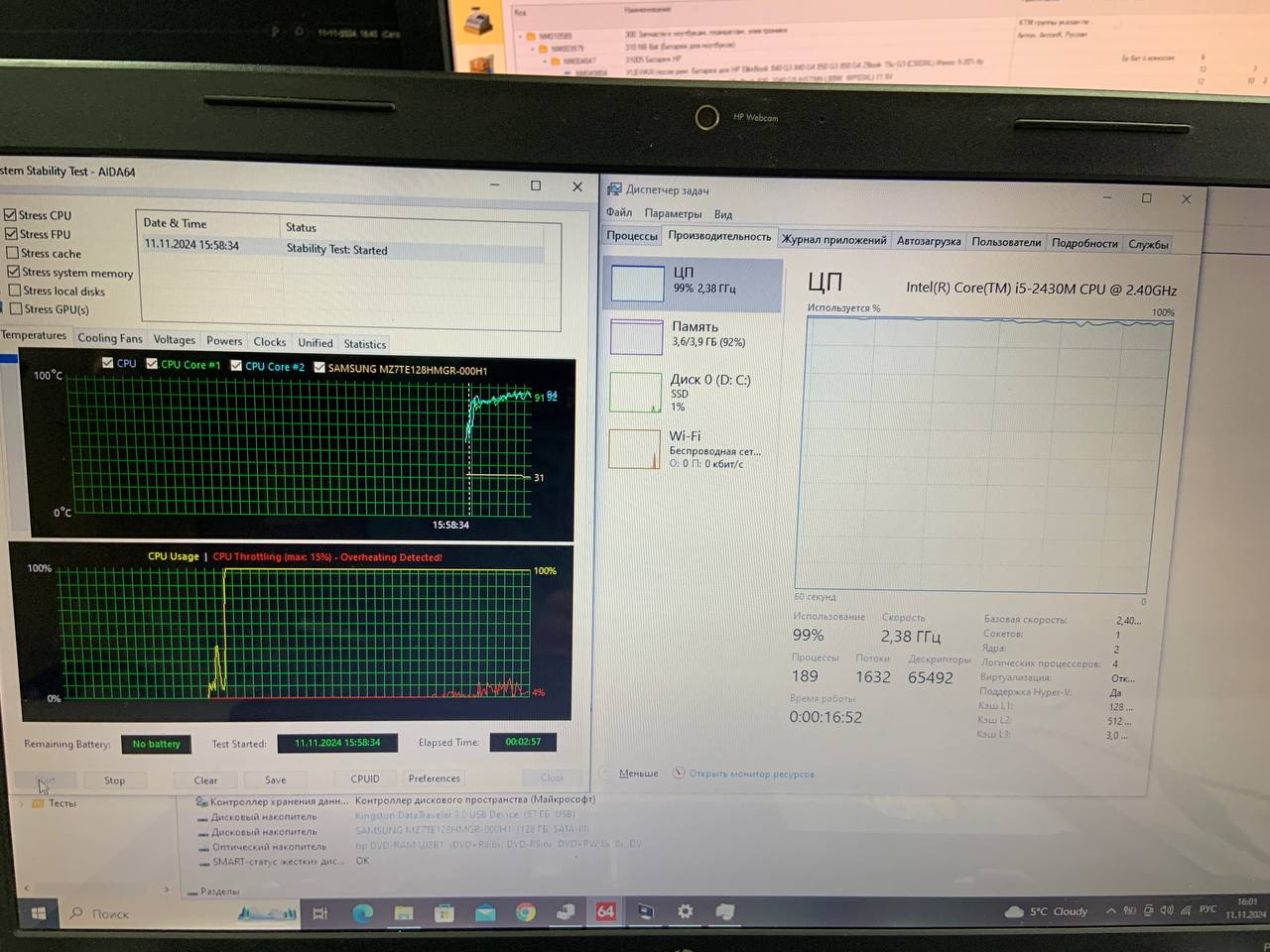
Task: Open the Службы tab
Action: pyautogui.click(x=1148, y=244)
